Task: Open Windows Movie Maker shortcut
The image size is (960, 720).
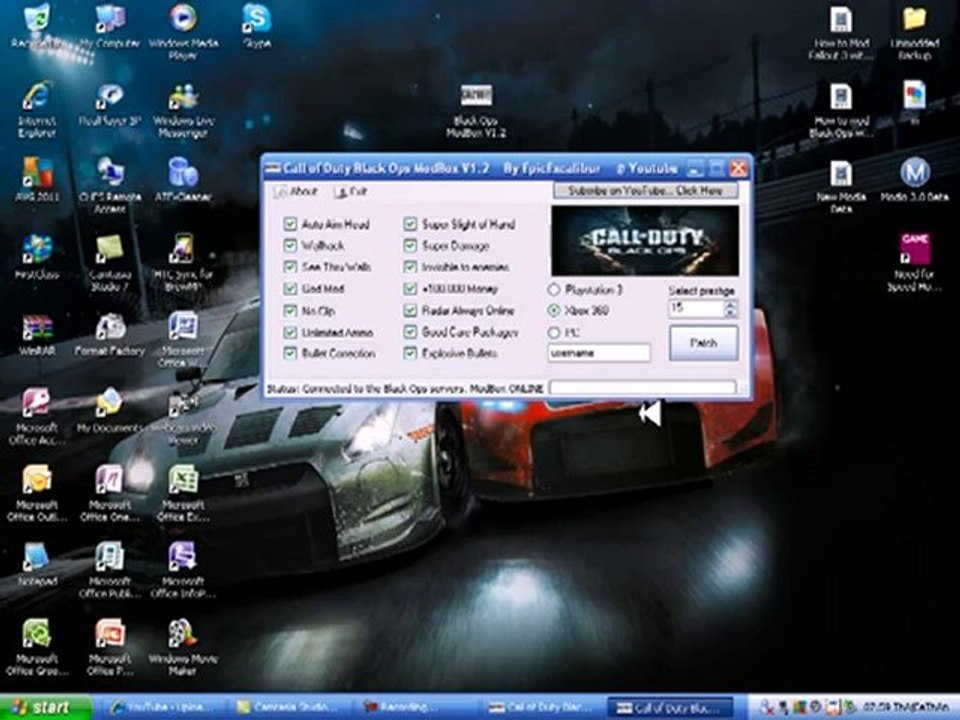Action: [x=183, y=647]
